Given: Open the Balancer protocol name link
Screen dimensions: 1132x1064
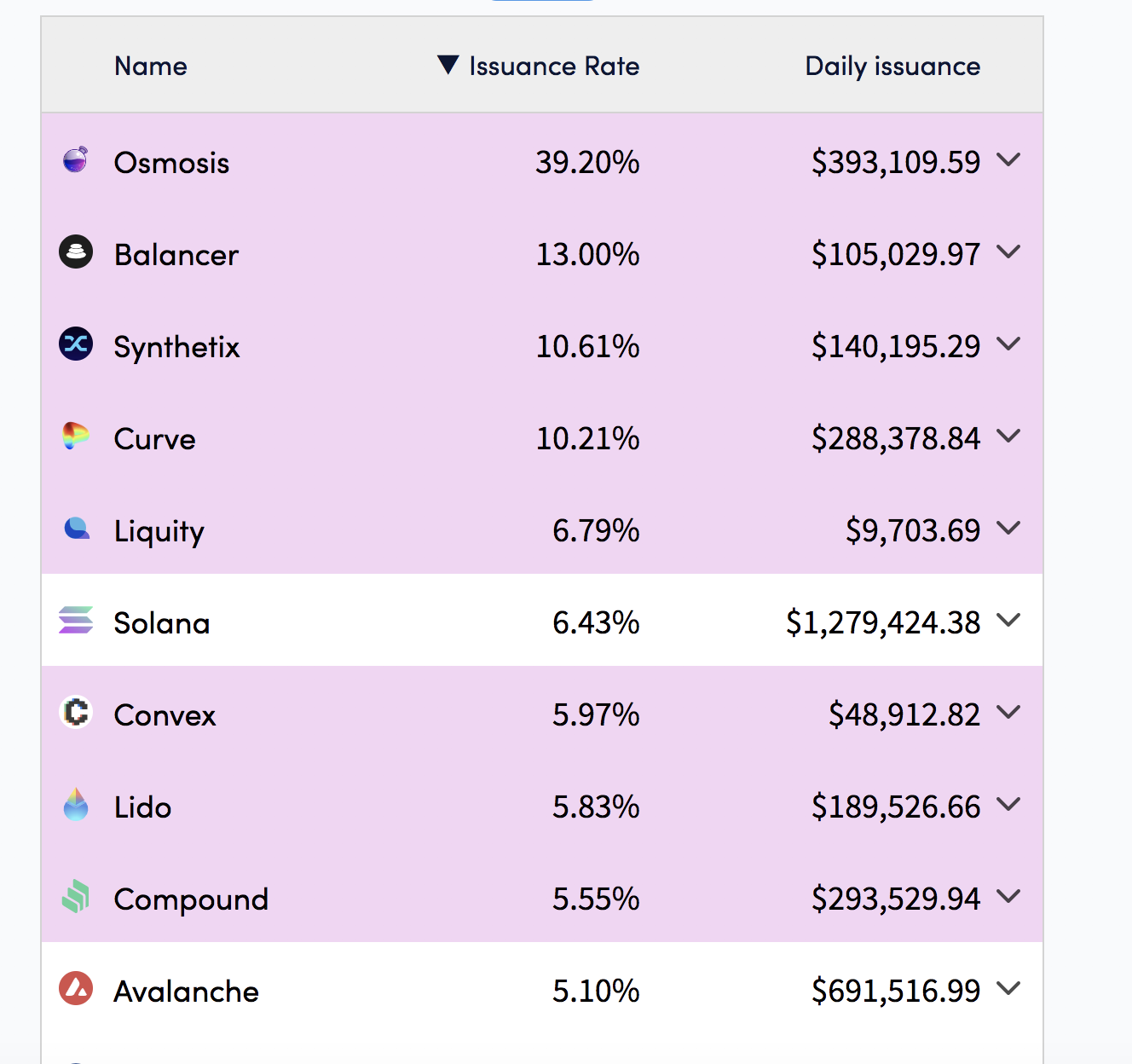Looking at the screenshot, I should click(176, 255).
